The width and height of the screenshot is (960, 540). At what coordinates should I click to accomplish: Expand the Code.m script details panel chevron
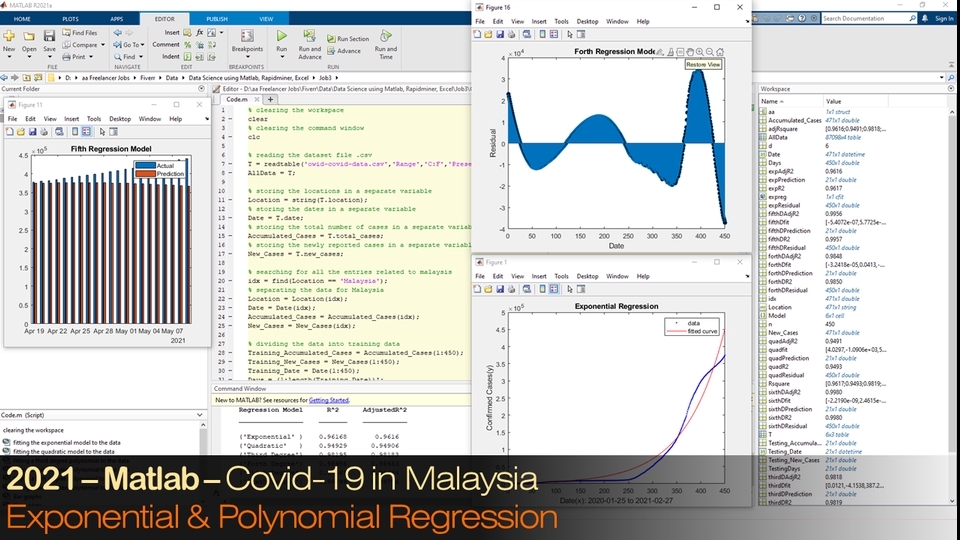(200, 415)
